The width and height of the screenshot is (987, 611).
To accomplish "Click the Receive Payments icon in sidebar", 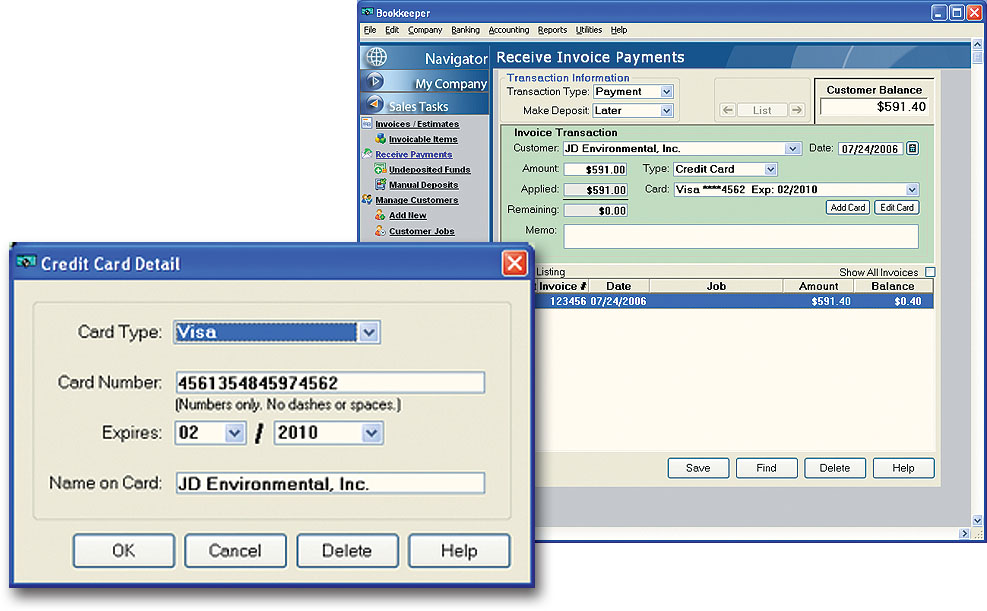I will pyautogui.click(x=368, y=154).
